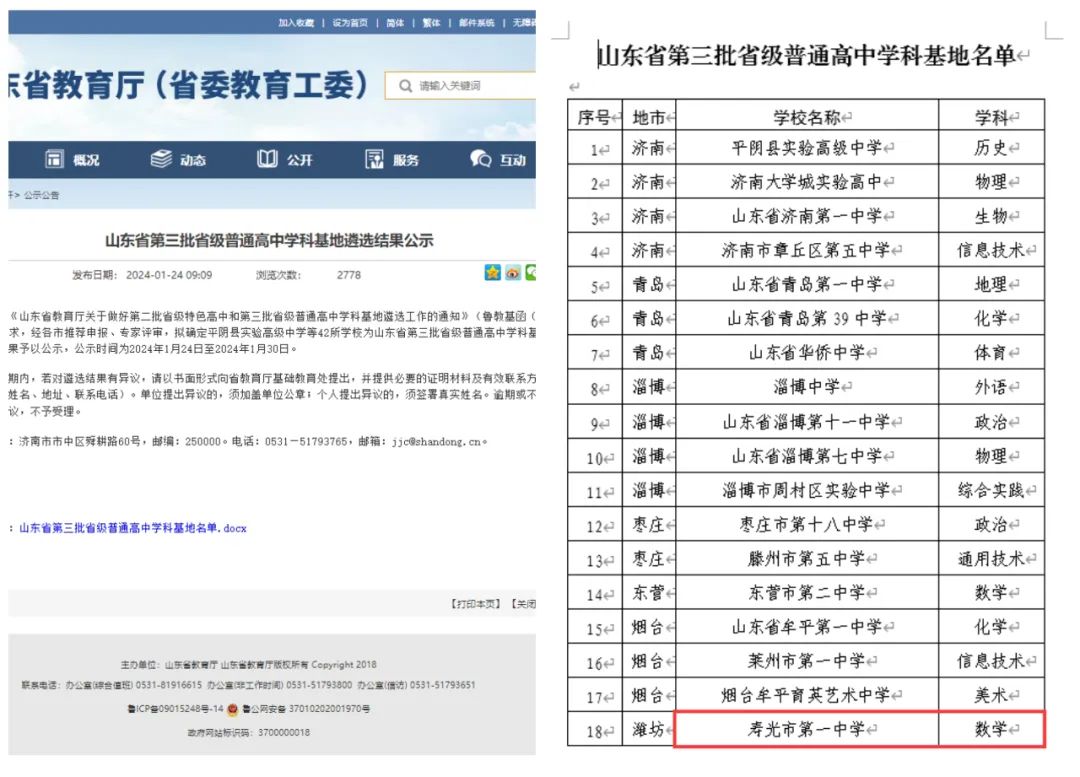Click 设为首页 in the top bar
Screen dimensions: 1080x777
pyautogui.click(x=350, y=23)
